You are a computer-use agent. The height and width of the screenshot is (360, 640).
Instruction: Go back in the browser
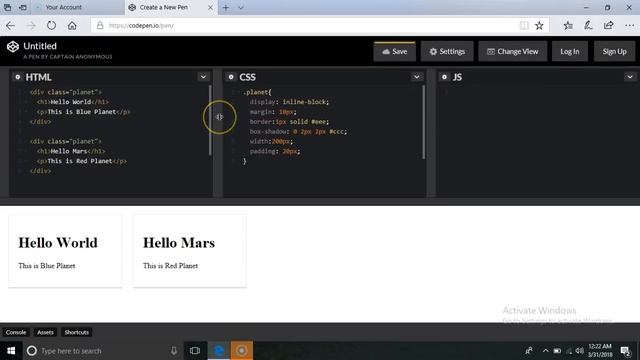(10, 25)
